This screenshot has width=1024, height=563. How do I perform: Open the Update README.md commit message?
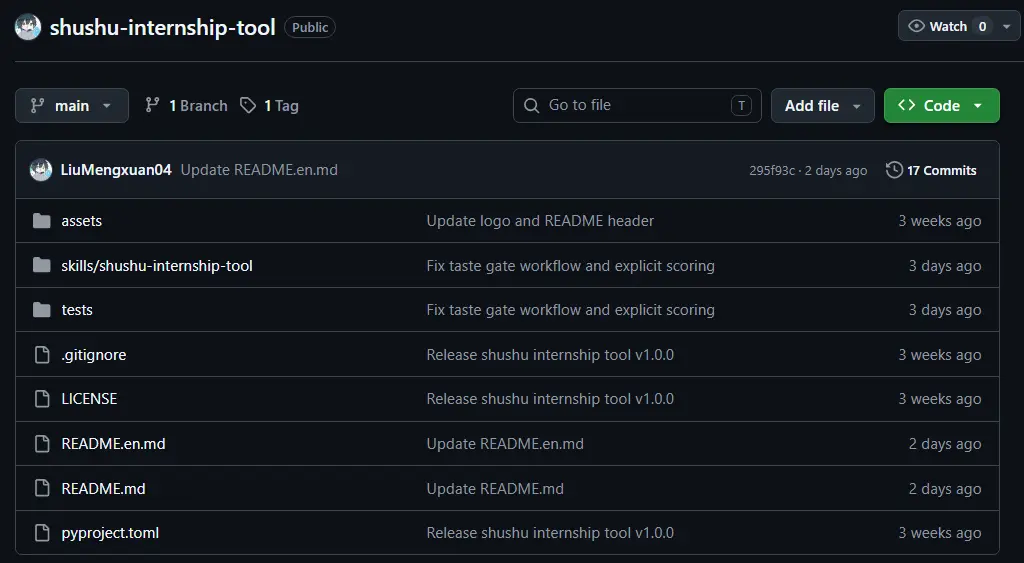(x=495, y=488)
